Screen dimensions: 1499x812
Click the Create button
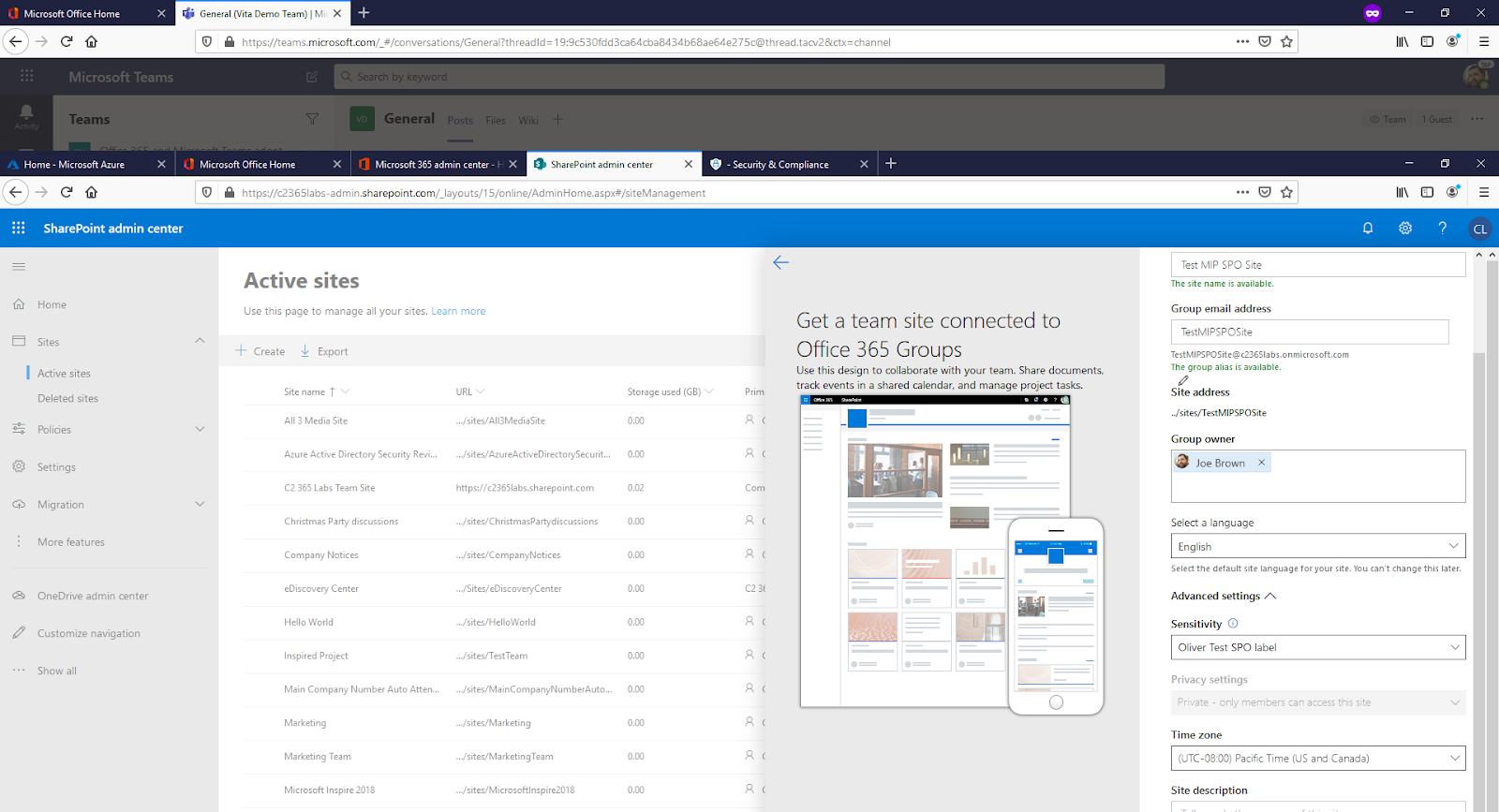pos(260,351)
